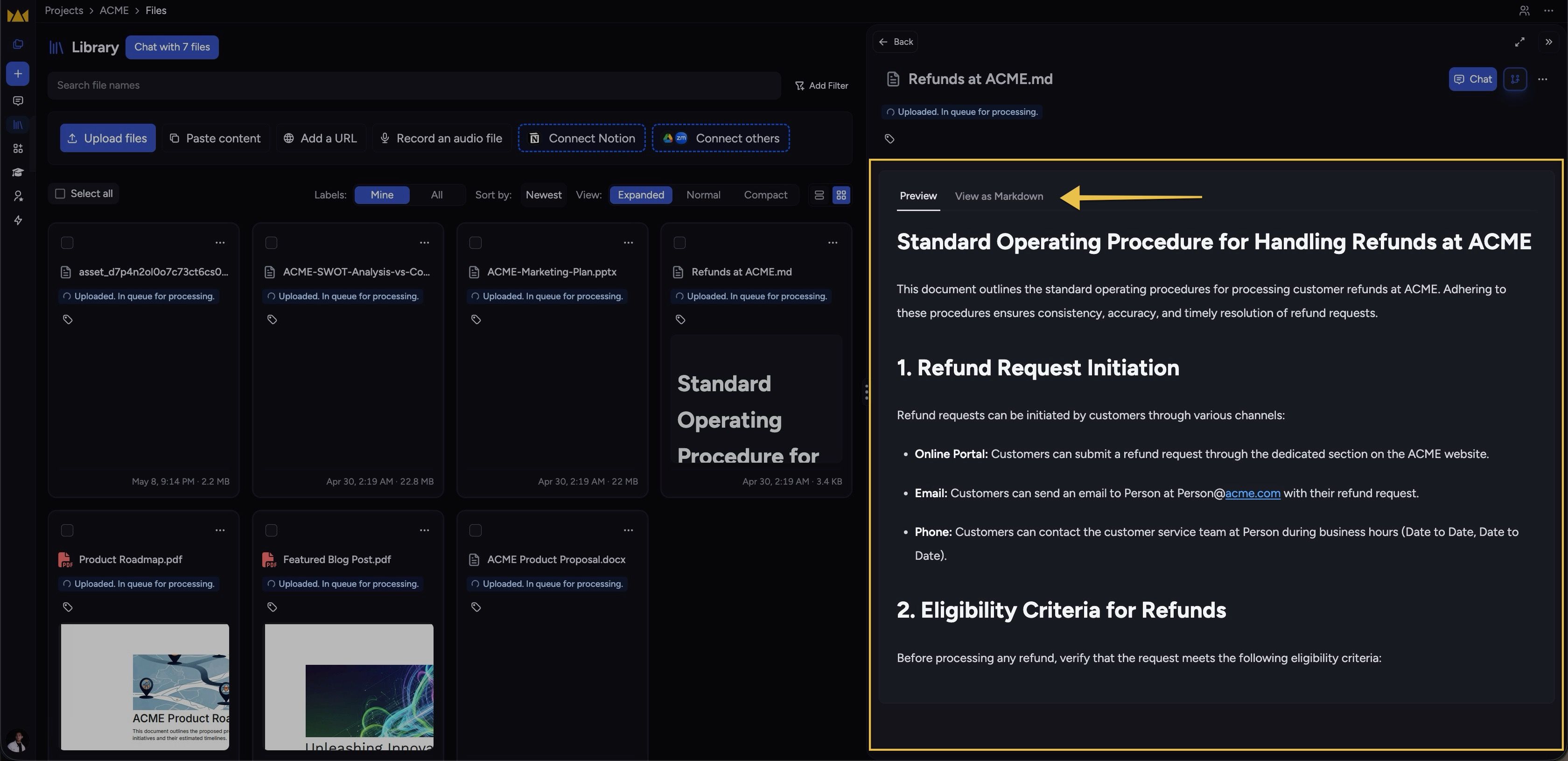Open the lightning bolt icon in the sidebar

pos(18,220)
